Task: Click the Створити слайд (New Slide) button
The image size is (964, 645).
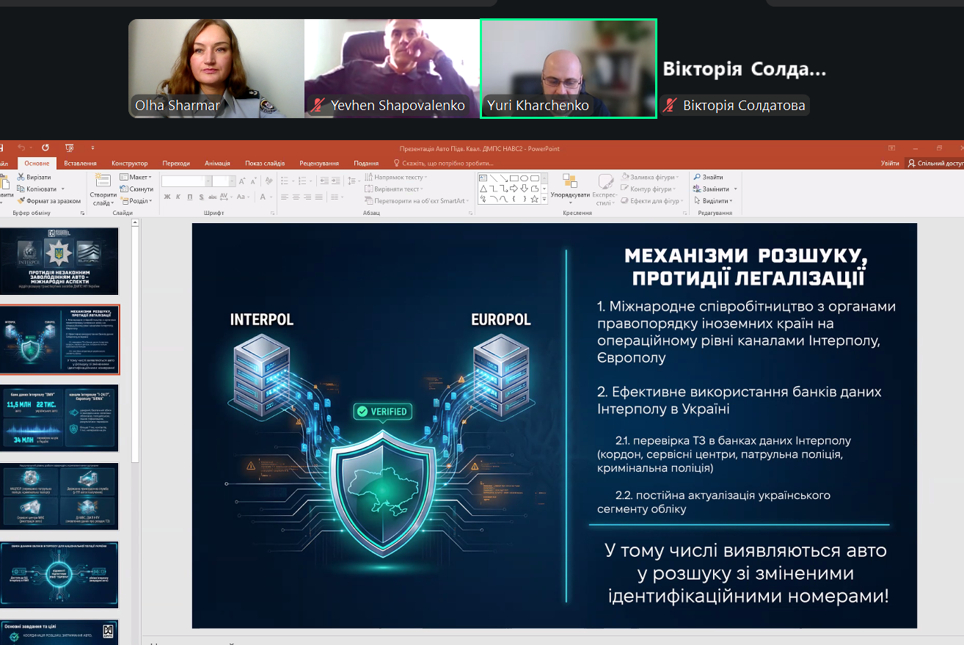Action: pos(103,189)
